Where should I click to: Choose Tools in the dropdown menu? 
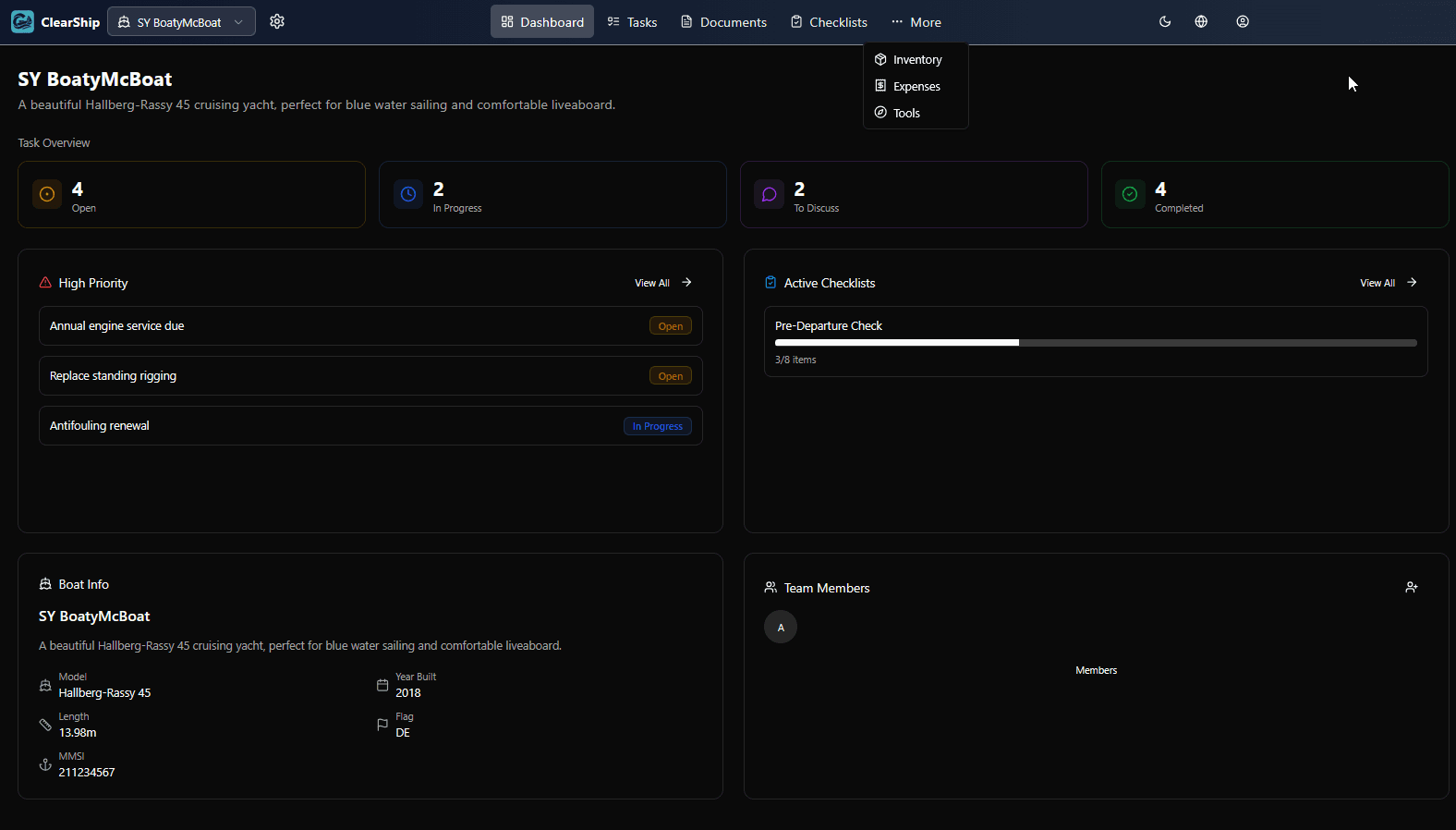point(905,113)
